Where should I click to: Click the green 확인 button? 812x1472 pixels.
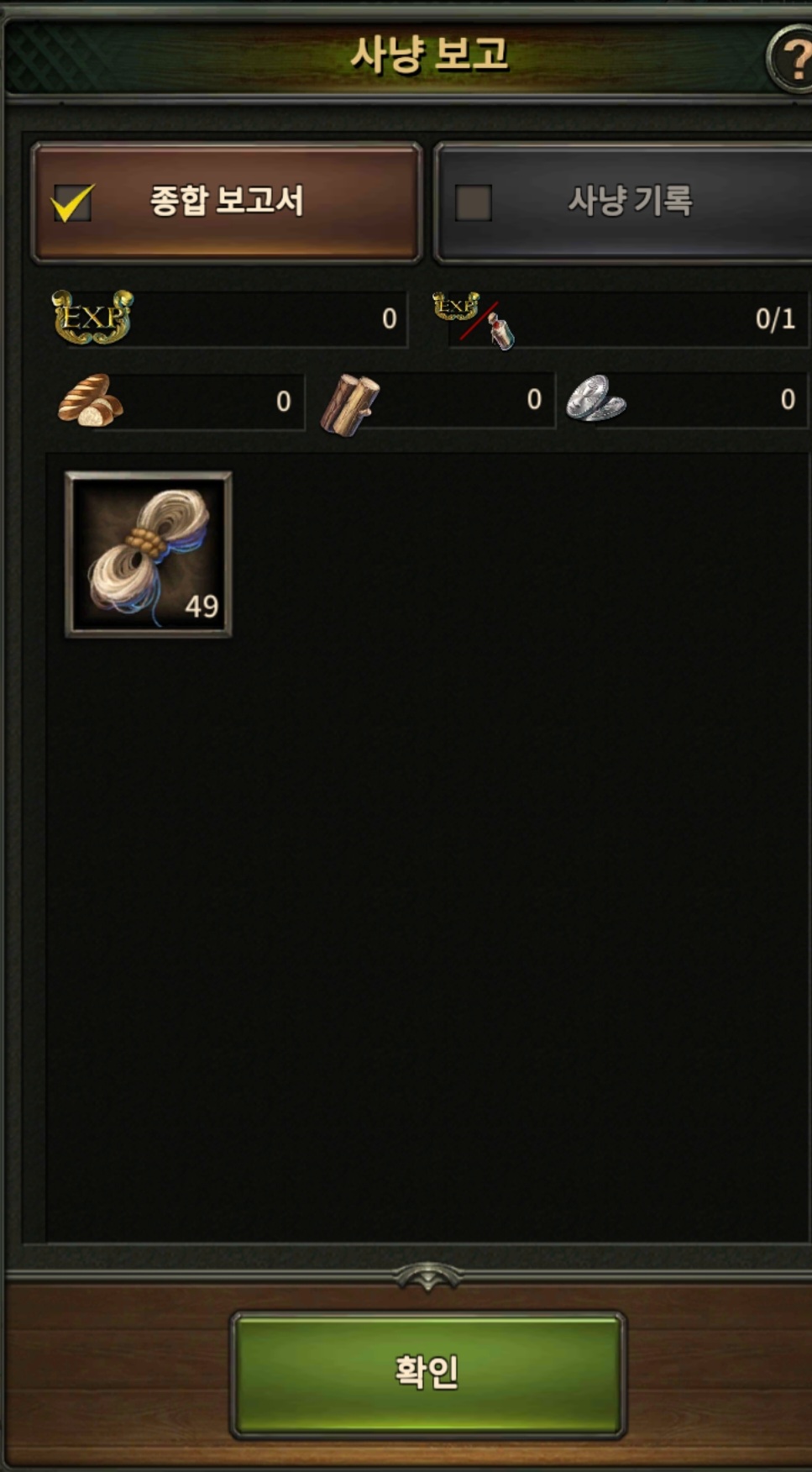(x=428, y=1374)
